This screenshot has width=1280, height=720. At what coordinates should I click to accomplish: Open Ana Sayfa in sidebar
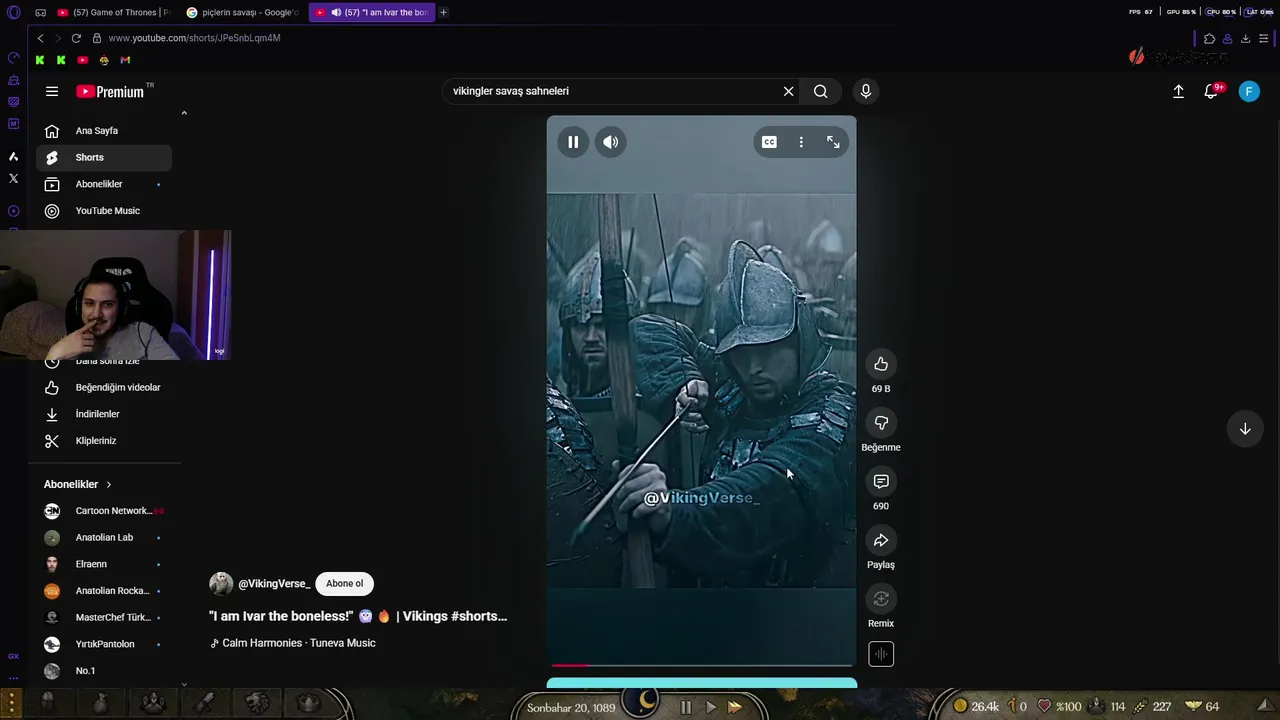tap(104, 131)
